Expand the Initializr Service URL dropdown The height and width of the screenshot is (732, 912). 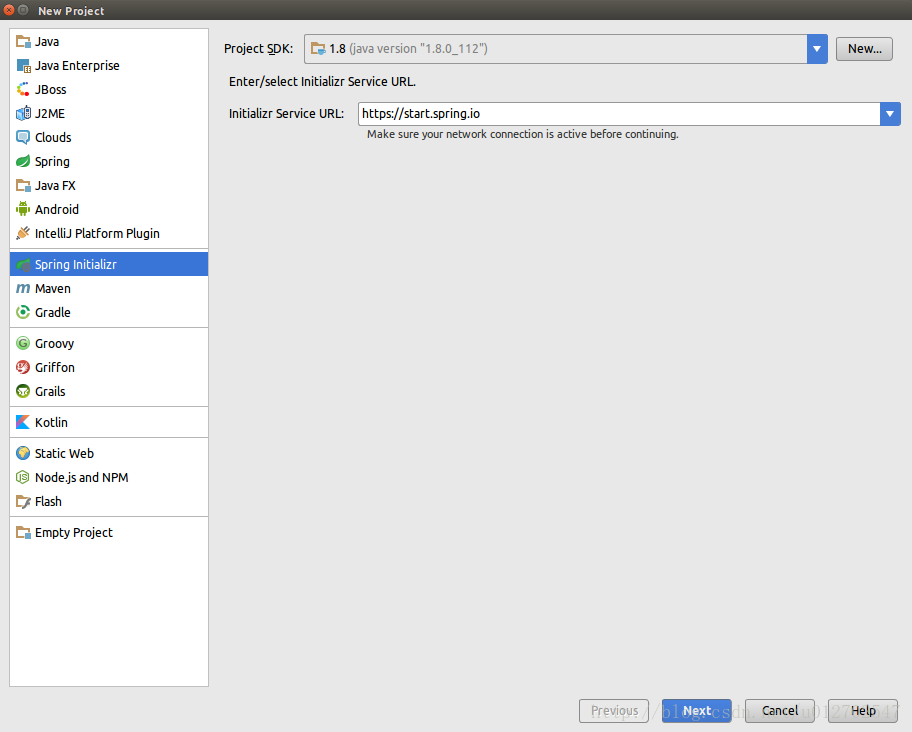(890, 114)
